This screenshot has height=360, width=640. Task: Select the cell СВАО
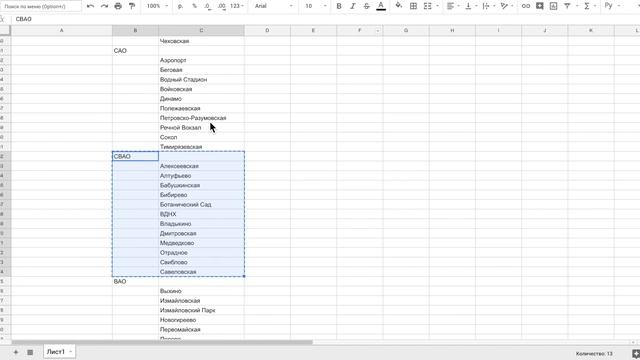[135, 156]
